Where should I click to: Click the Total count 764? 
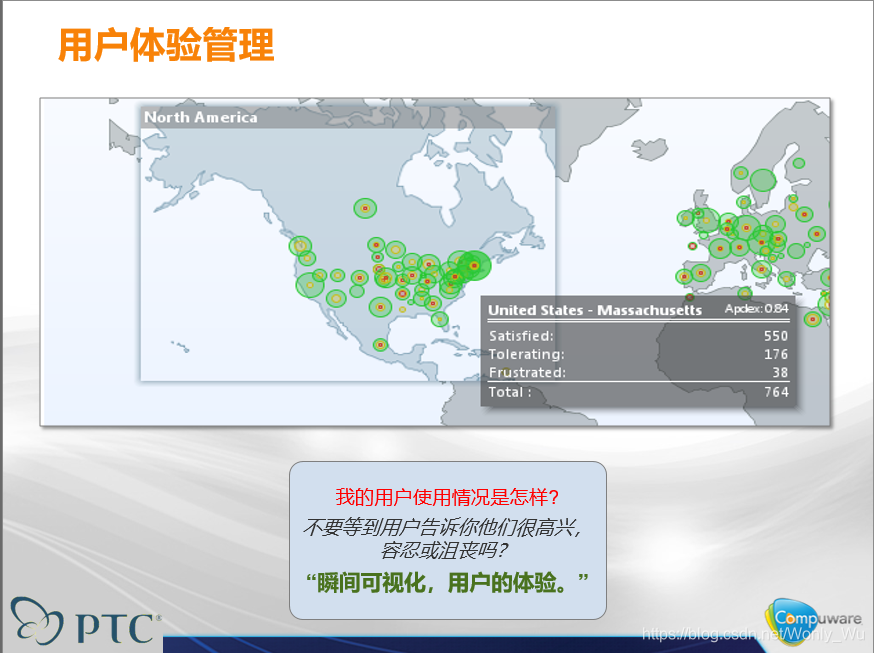tap(776, 392)
